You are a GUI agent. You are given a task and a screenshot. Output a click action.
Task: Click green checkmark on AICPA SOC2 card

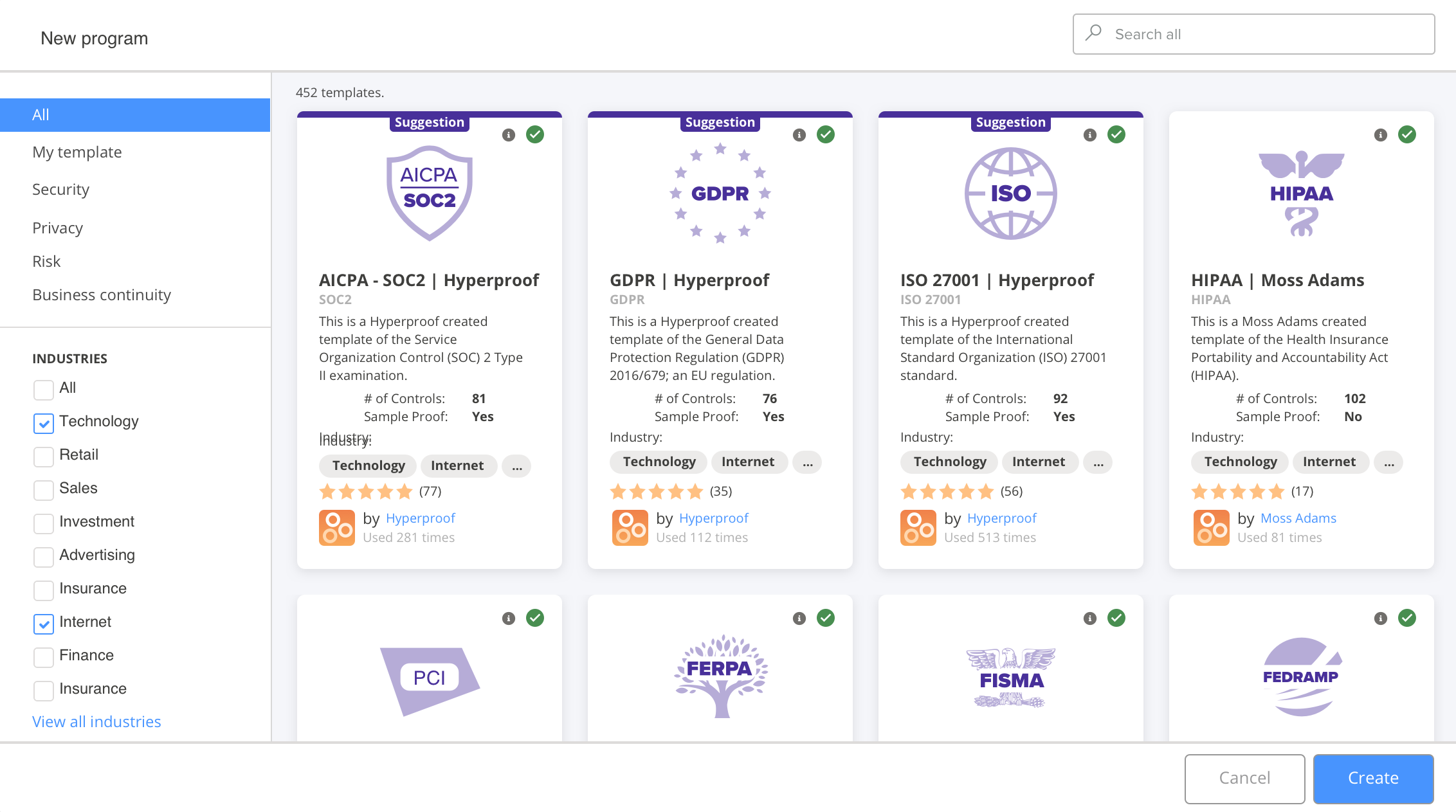(535, 134)
